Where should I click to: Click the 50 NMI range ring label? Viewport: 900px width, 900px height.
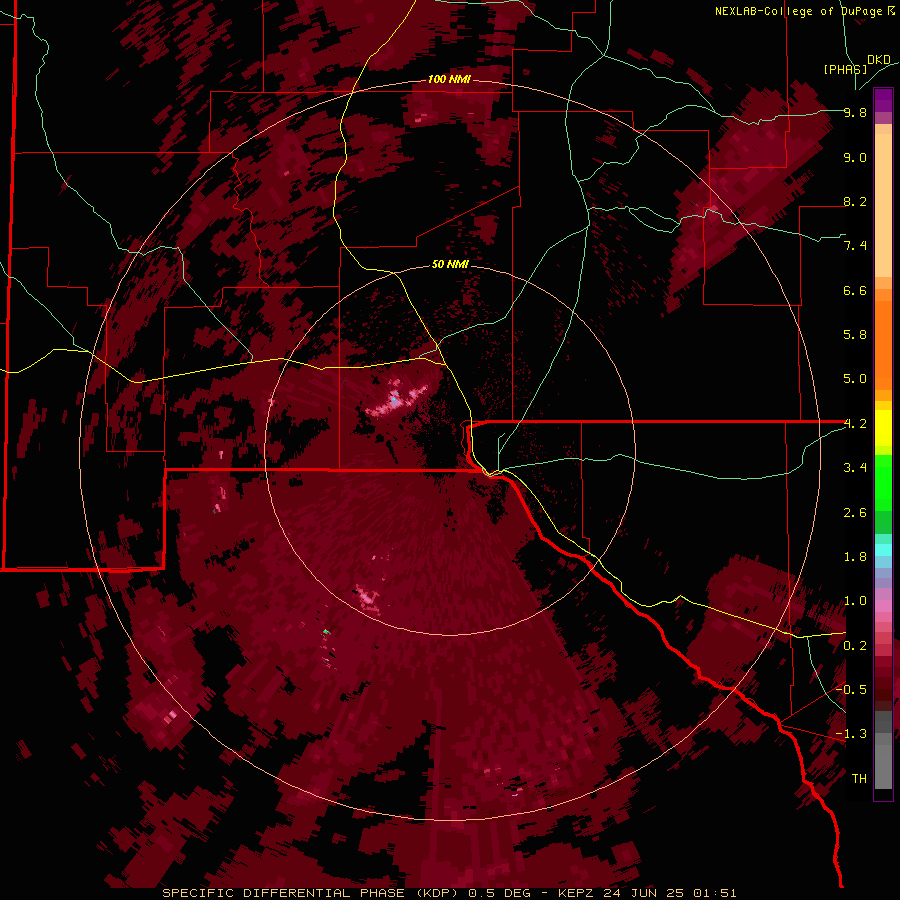[x=450, y=264]
